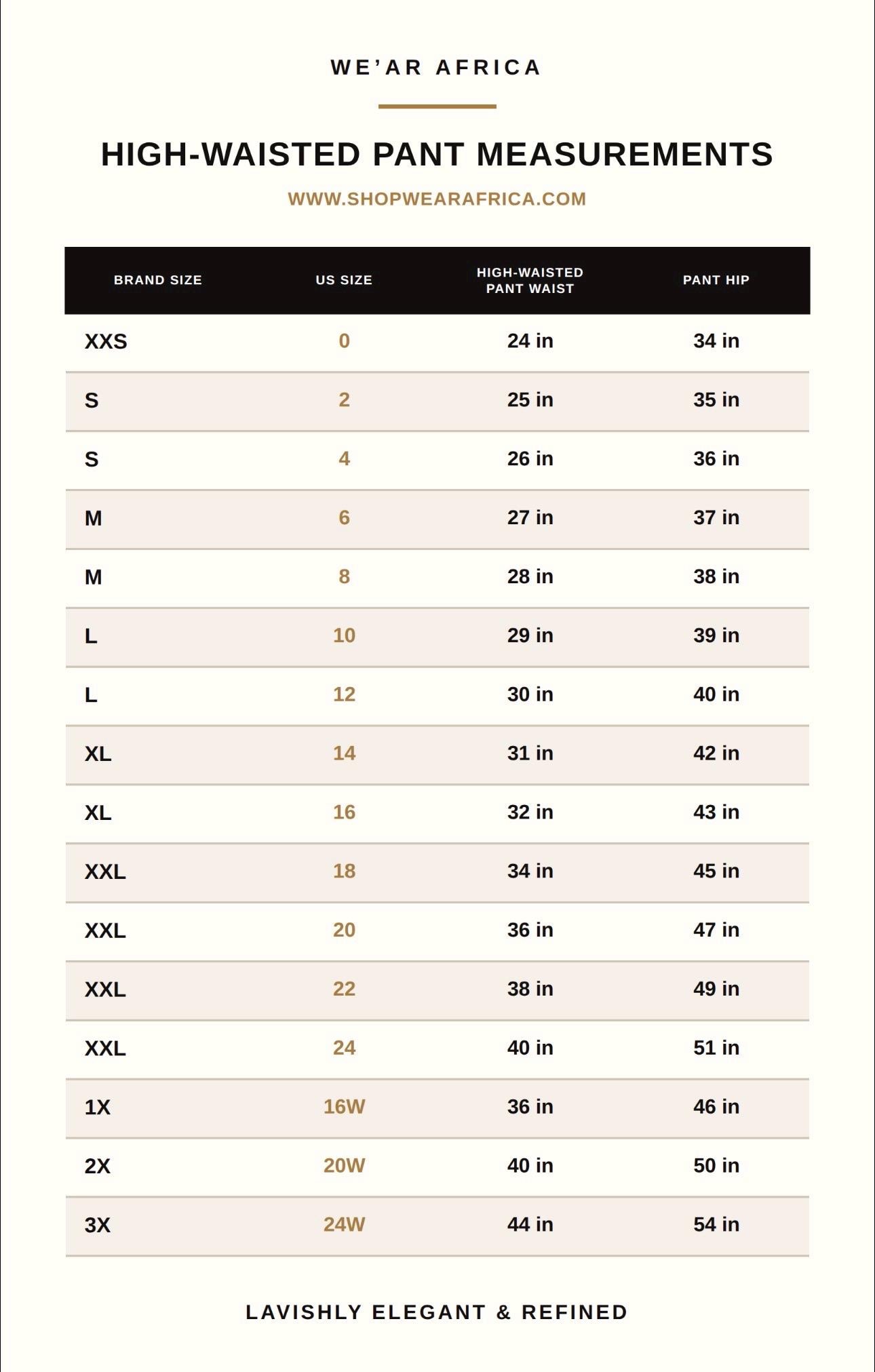875x1372 pixels.
Task: Click the 3X brand size row label
Action: (98, 1226)
